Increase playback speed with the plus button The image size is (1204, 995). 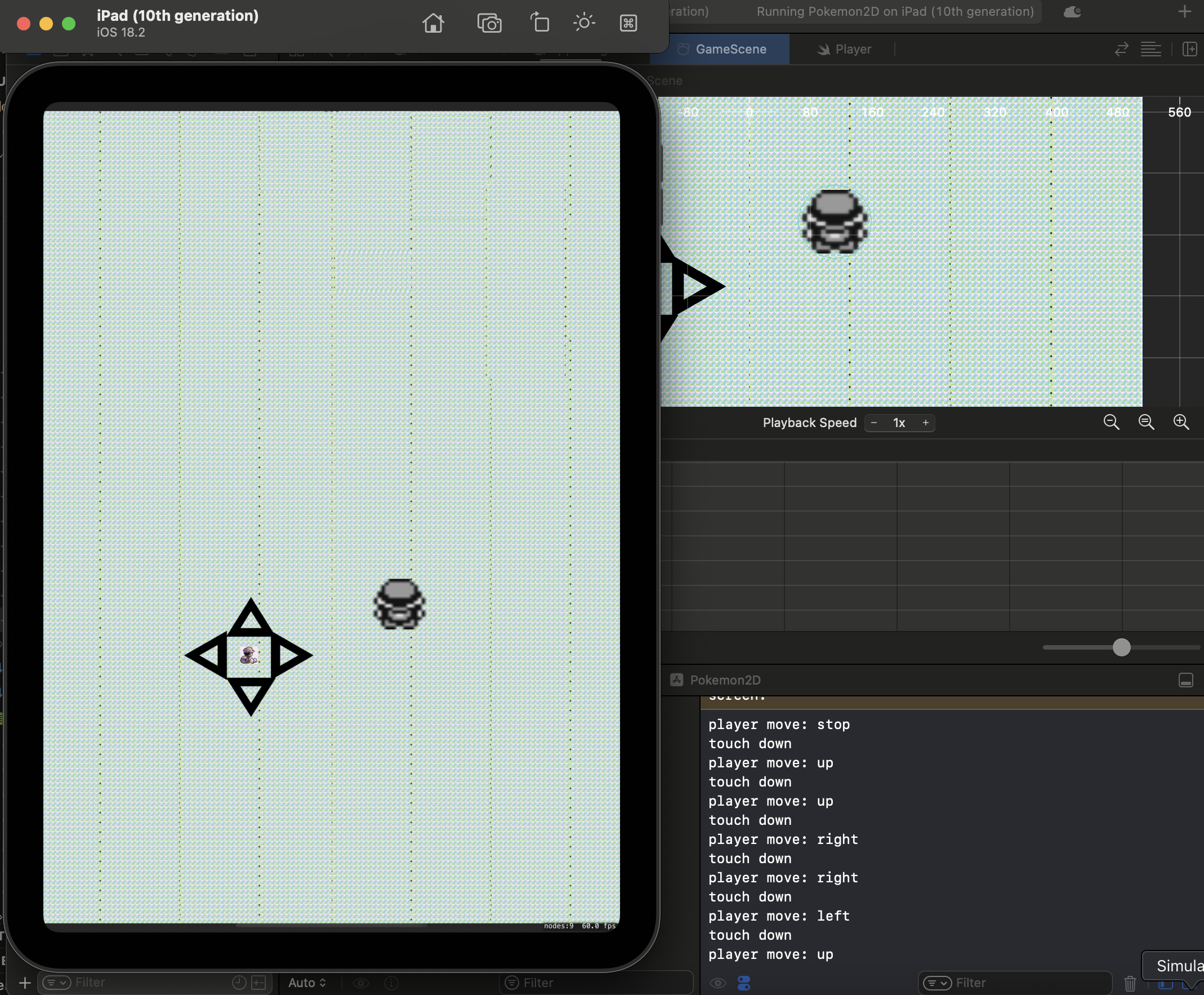[925, 423]
